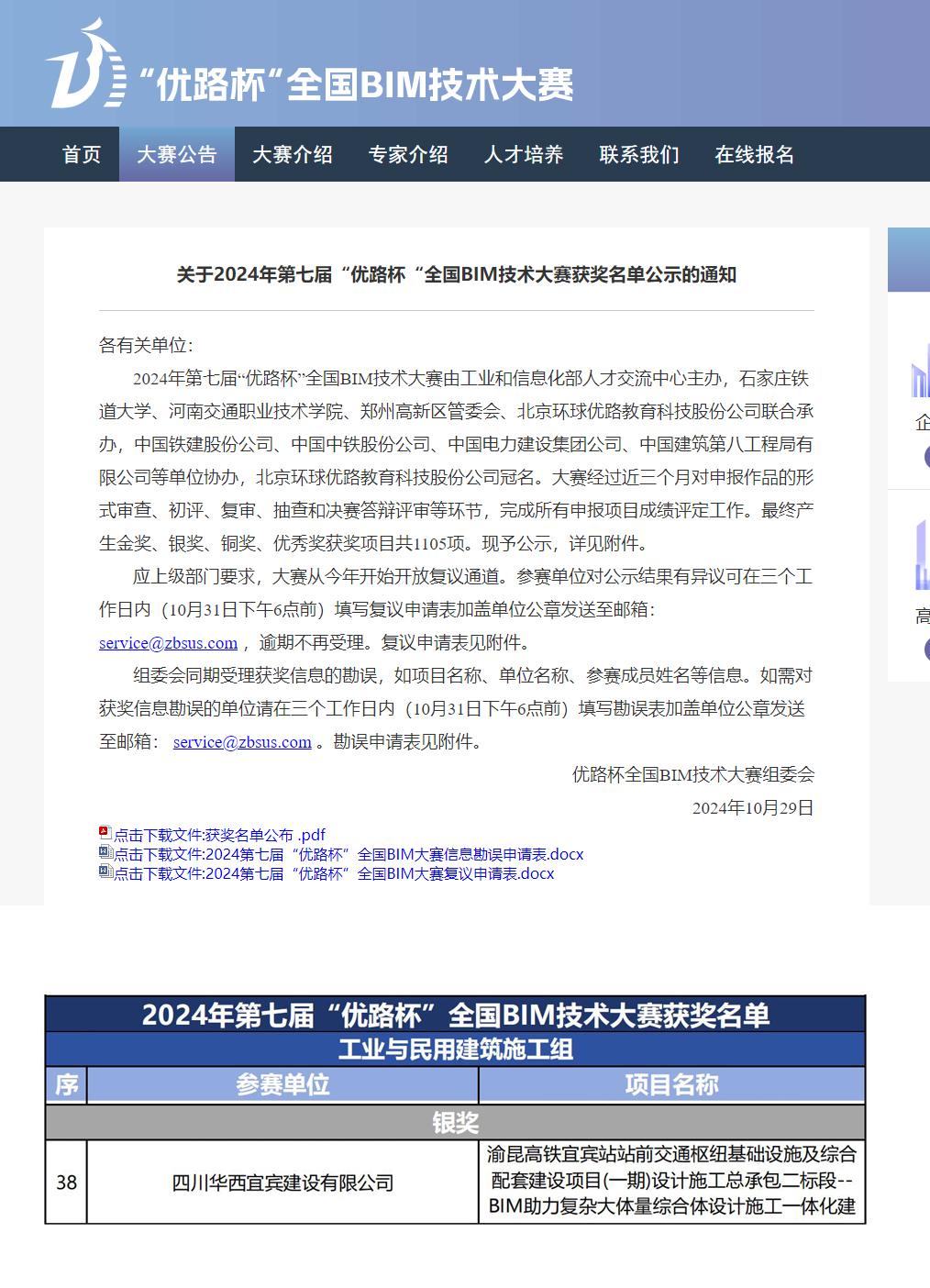Image resolution: width=930 pixels, height=1288 pixels.
Task: Open the 大赛公告 navigation tab
Action: [177, 154]
